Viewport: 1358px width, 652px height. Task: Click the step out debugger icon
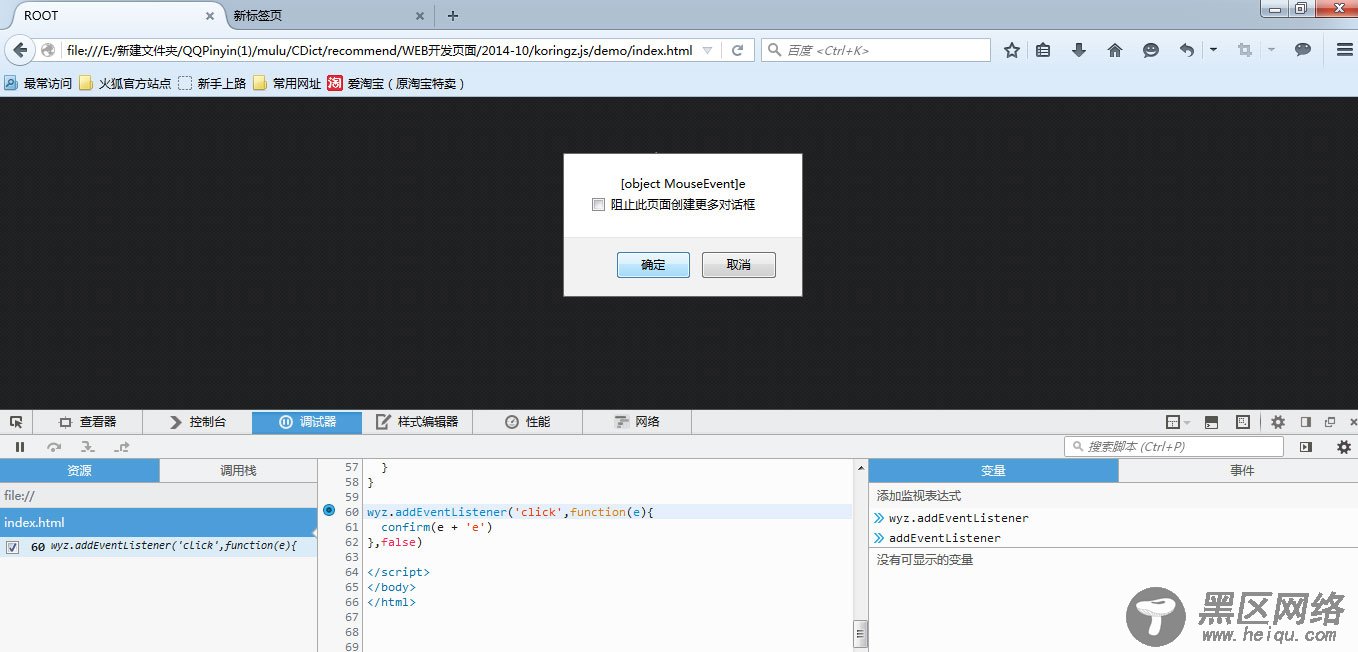122,447
